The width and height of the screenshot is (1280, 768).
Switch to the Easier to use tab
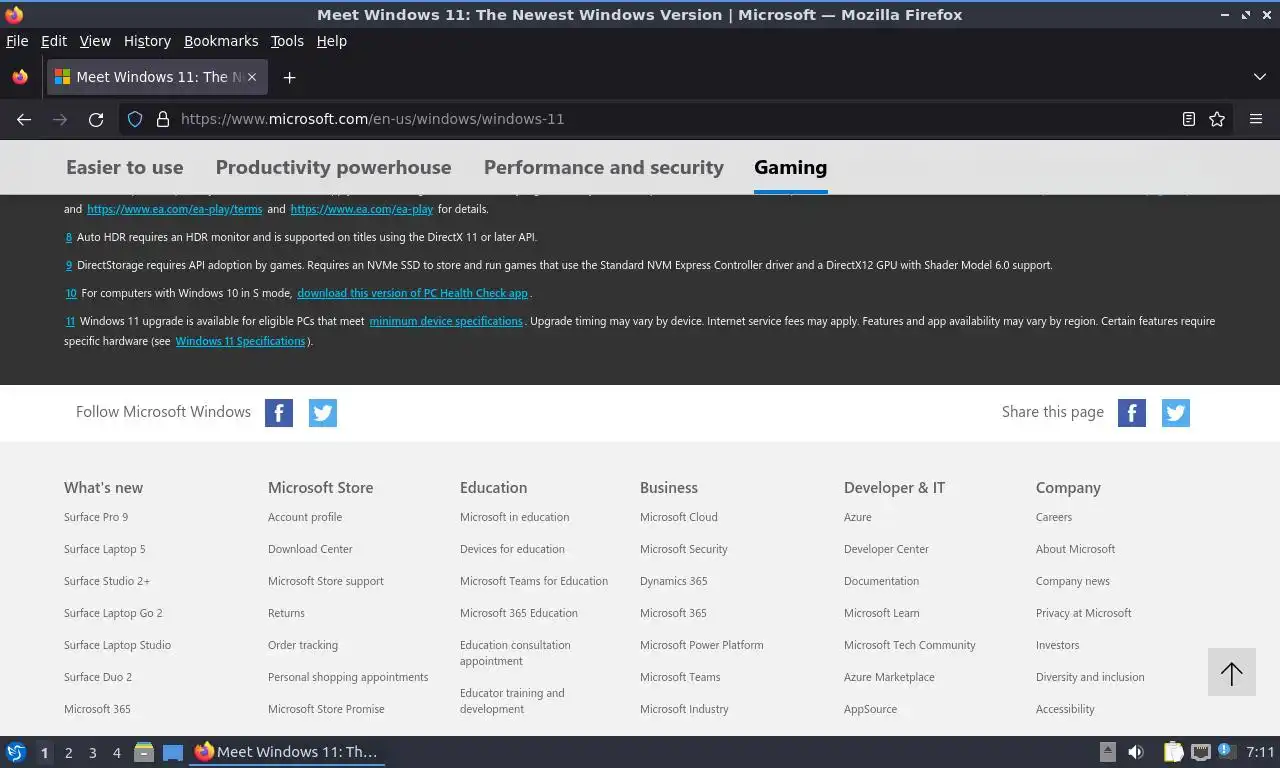tap(125, 168)
